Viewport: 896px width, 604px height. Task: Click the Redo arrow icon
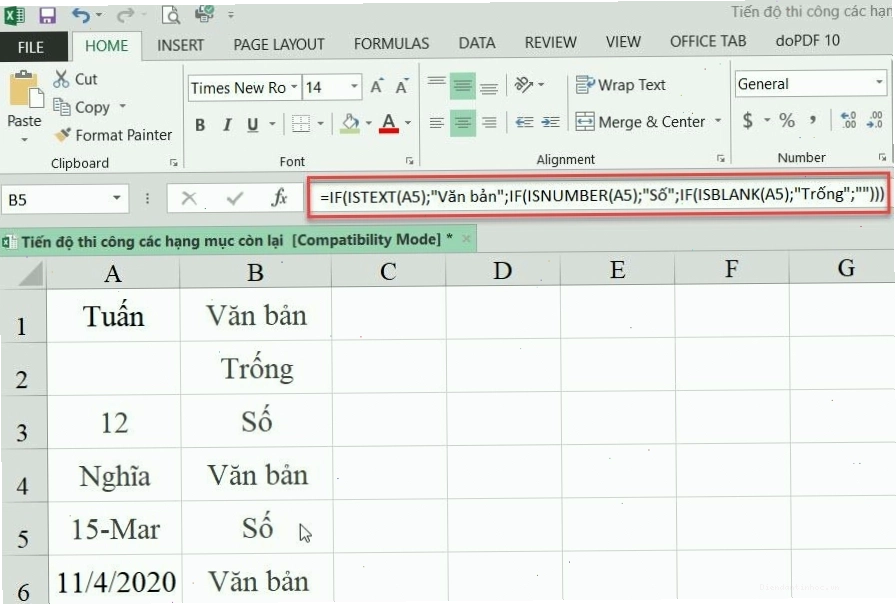pos(125,15)
